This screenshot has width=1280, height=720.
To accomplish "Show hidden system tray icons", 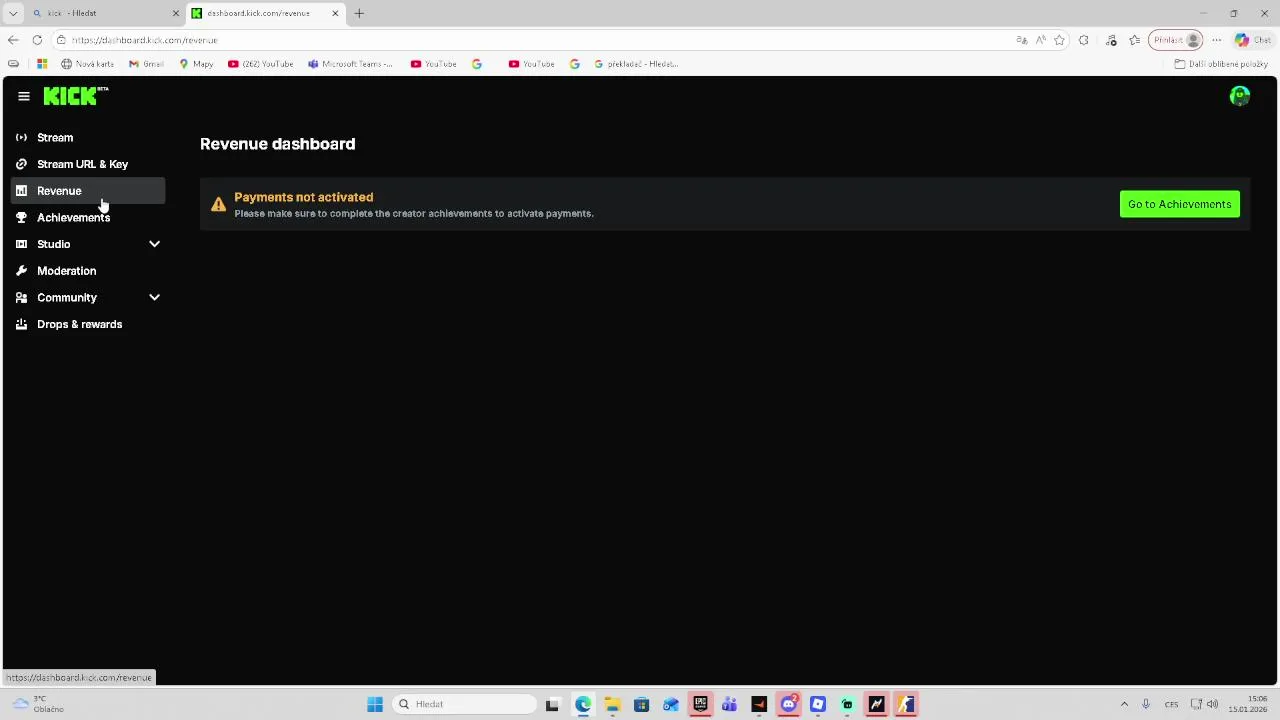I will point(1124,704).
